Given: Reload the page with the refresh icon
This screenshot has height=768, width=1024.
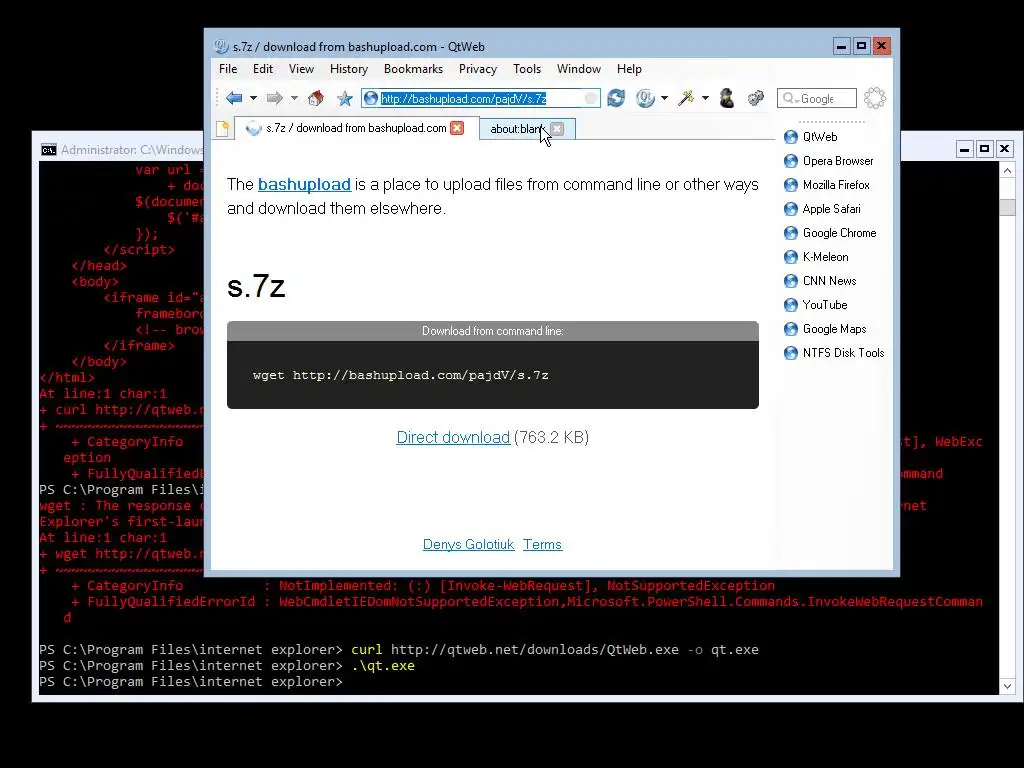Looking at the screenshot, I should tap(616, 98).
